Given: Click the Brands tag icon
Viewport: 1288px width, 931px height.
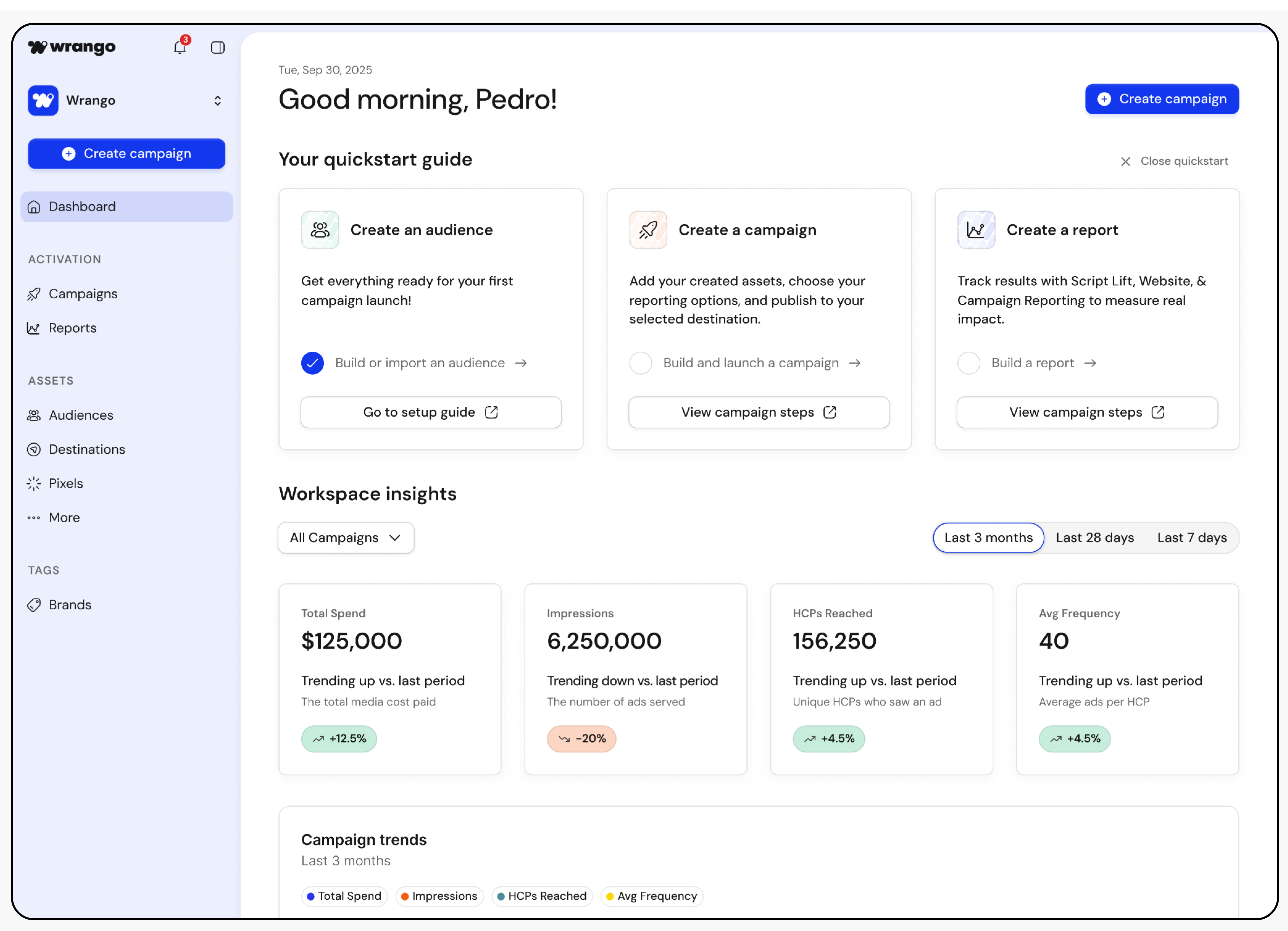Looking at the screenshot, I should 34,605.
